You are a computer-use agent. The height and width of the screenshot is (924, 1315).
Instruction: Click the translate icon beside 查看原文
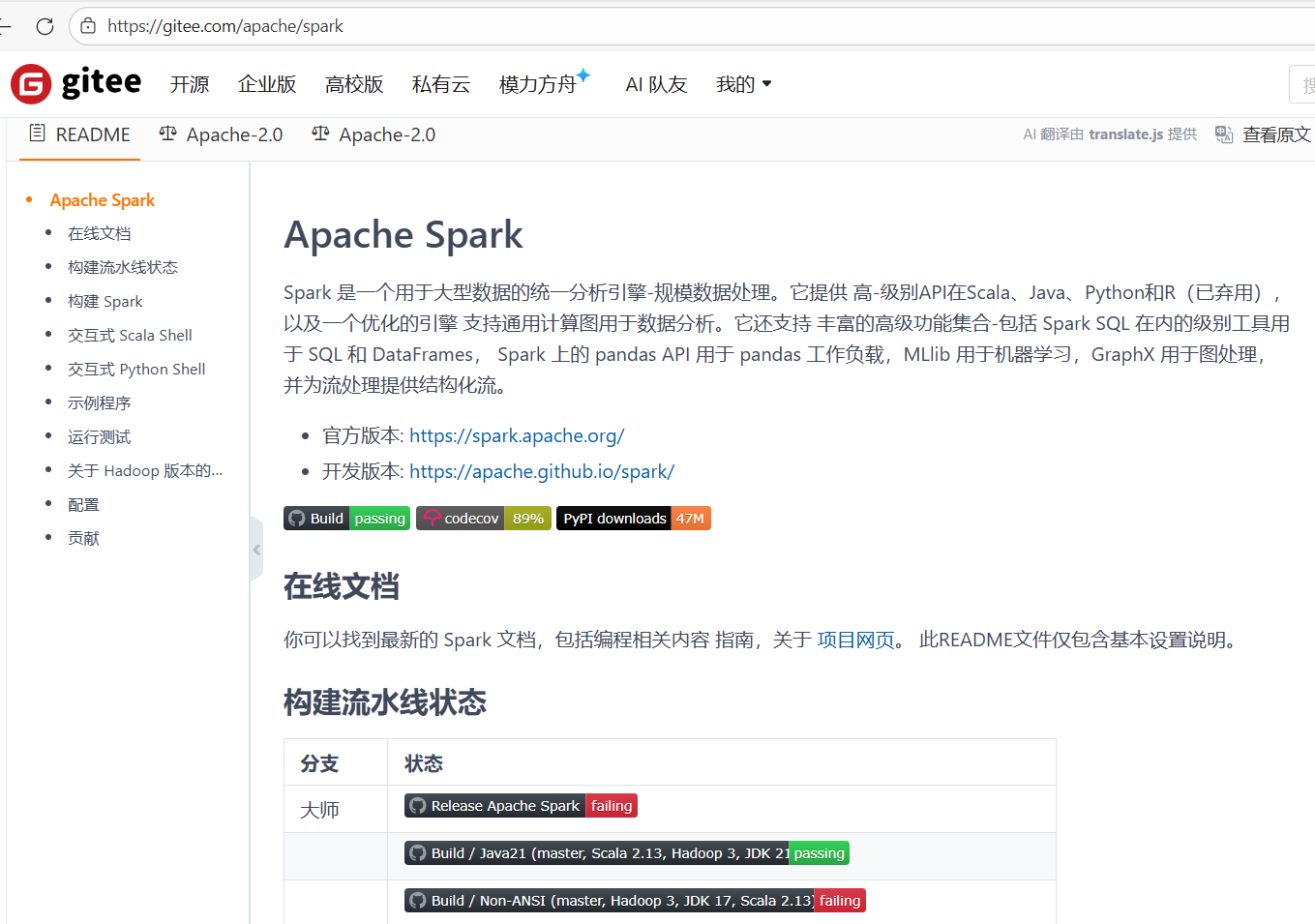pyautogui.click(x=1224, y=134)
